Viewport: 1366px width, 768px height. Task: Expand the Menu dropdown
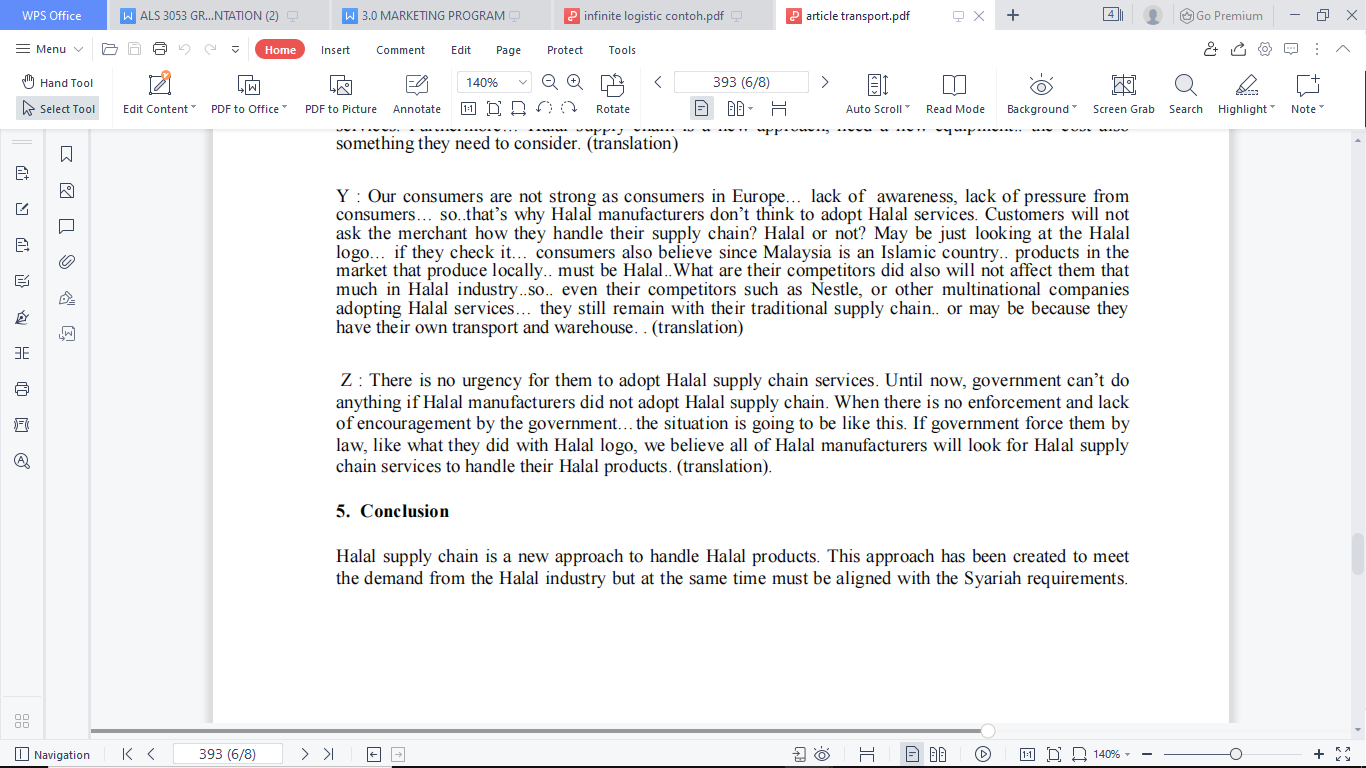pos(50,49)
